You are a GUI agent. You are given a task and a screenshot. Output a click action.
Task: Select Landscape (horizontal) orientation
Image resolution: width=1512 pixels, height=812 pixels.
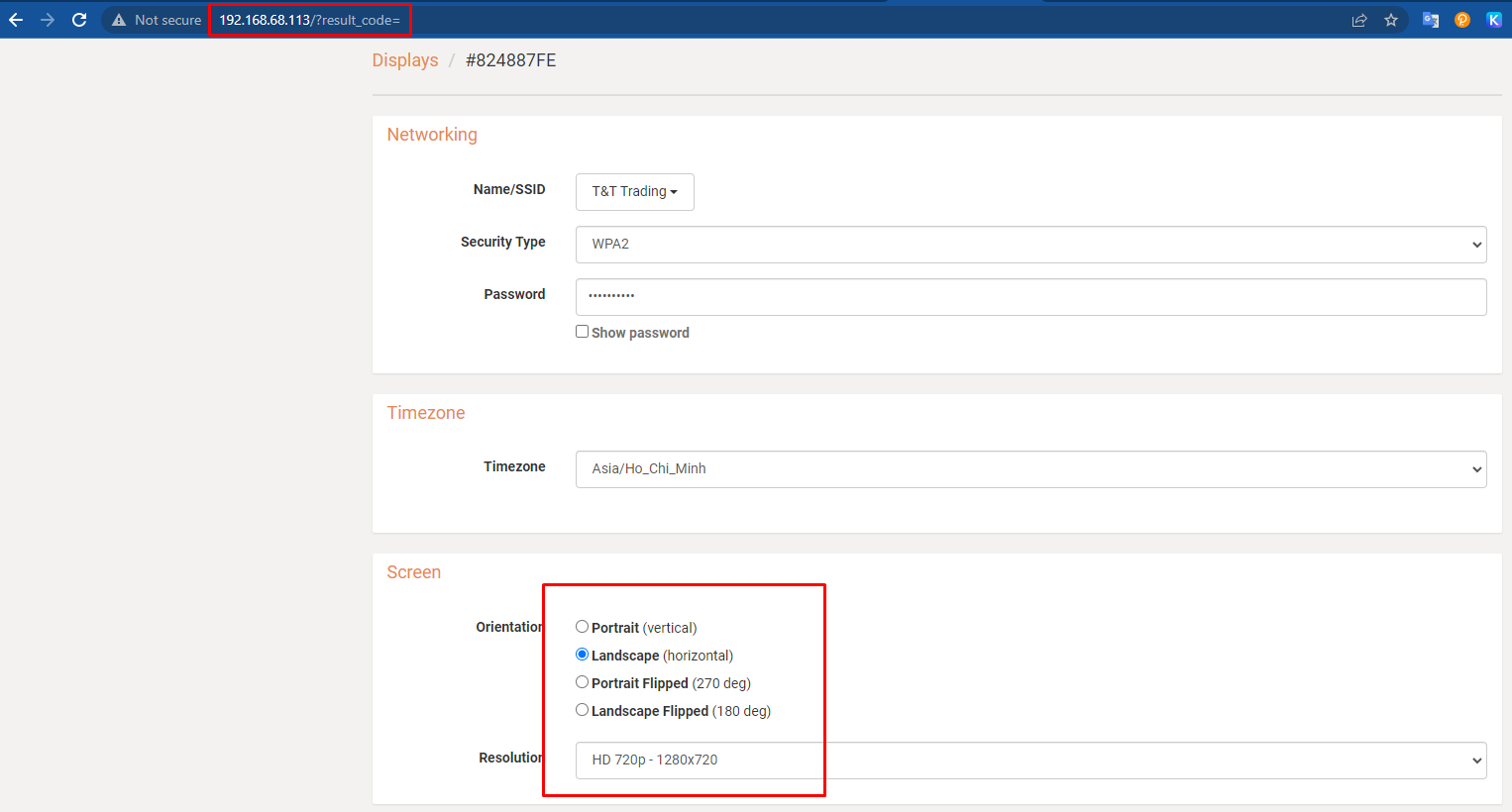(x=583, y=655)
